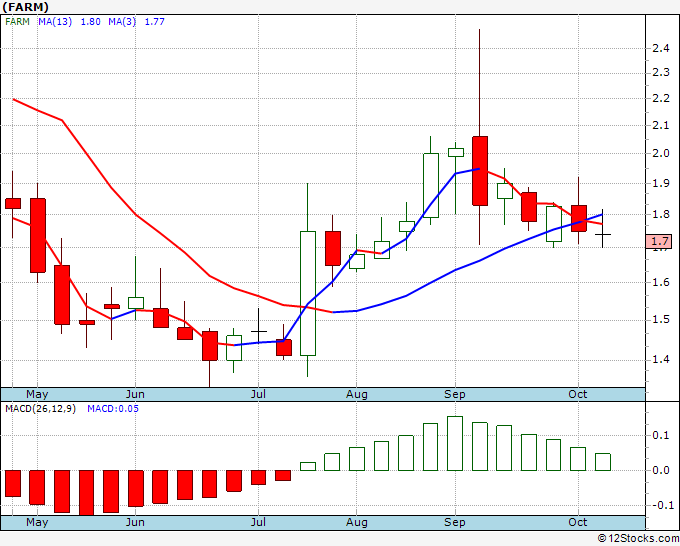
Task: Click the (FARM) chart title
Action: tap(25, 7)
